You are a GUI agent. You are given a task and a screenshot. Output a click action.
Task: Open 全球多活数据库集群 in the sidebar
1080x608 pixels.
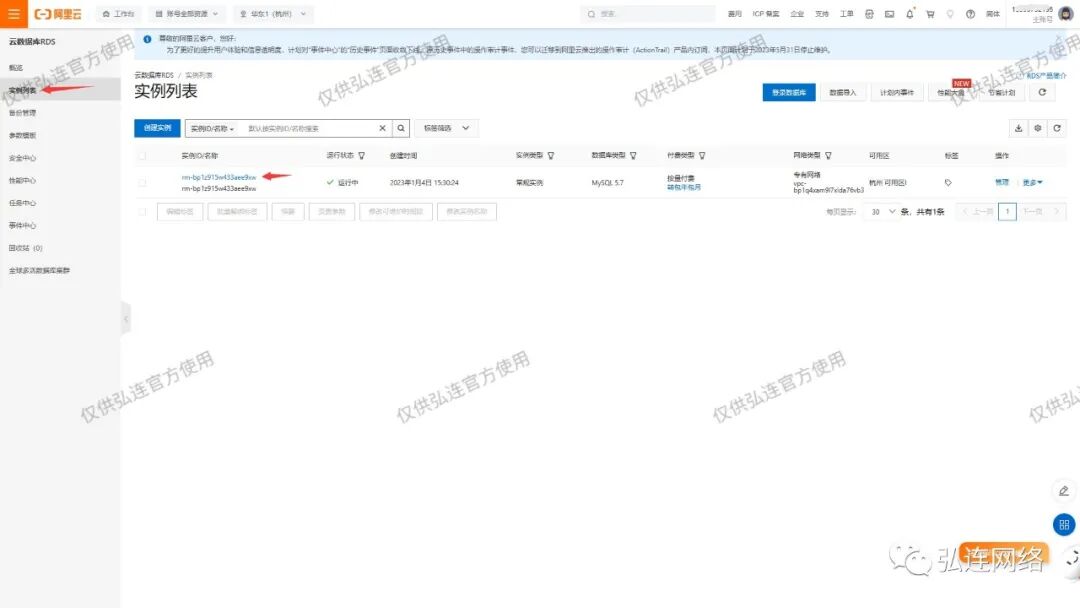coord(39,271)
